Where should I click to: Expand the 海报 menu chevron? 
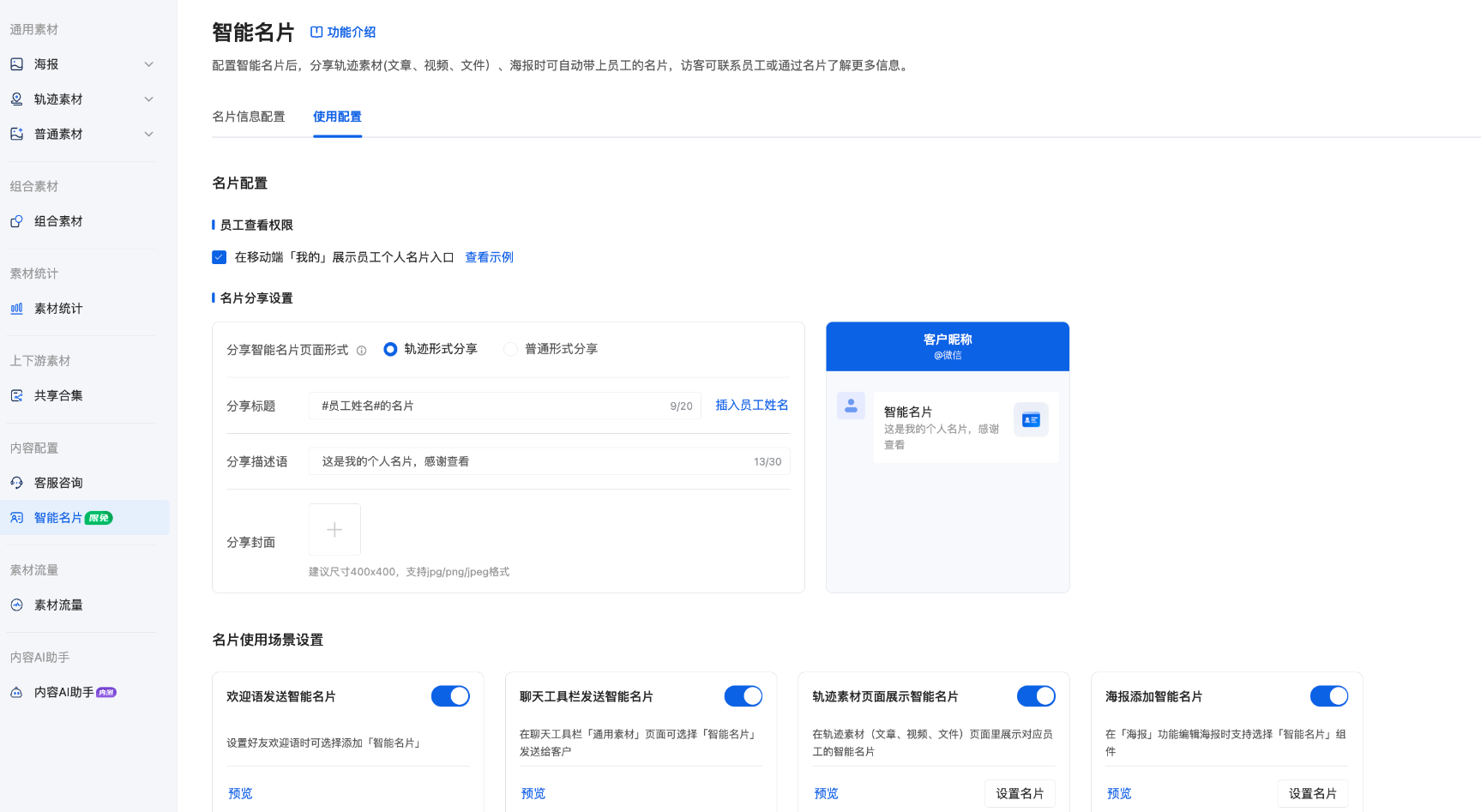(149, 64)
